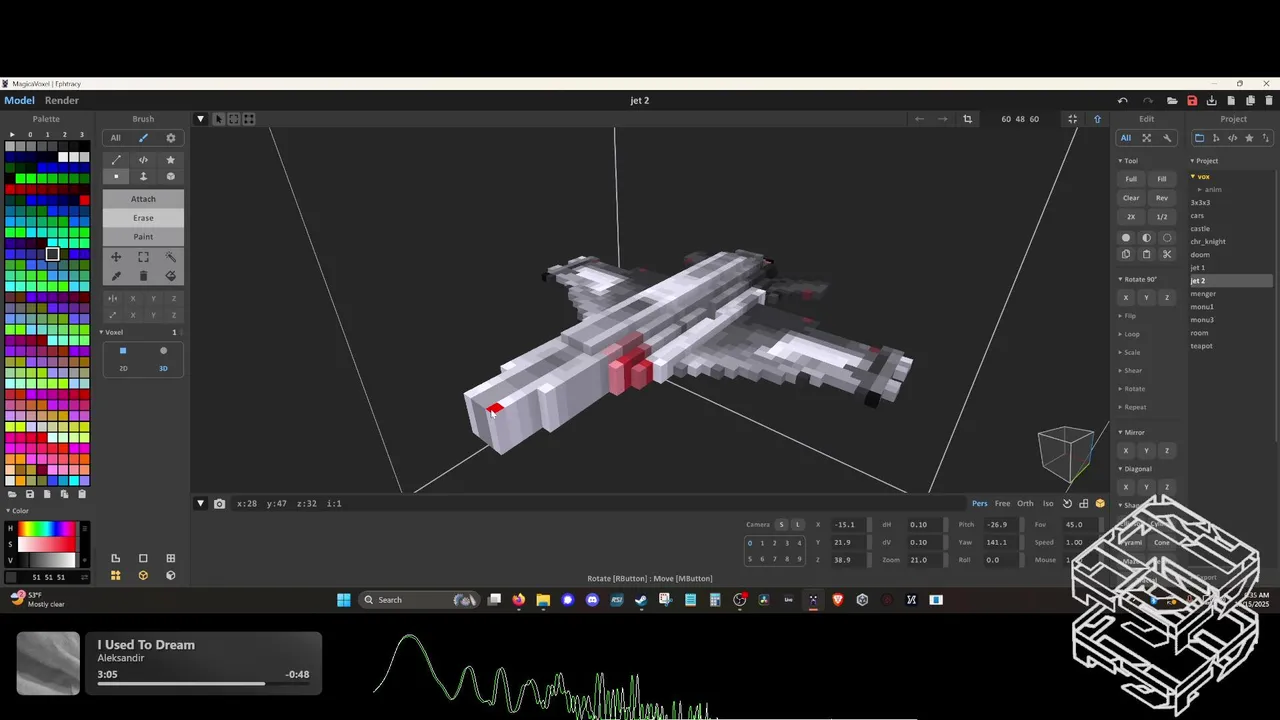Select the Move tool cross-arrows icon
The height and width of the screenshot is (720, 1280).
coord(116,257)
